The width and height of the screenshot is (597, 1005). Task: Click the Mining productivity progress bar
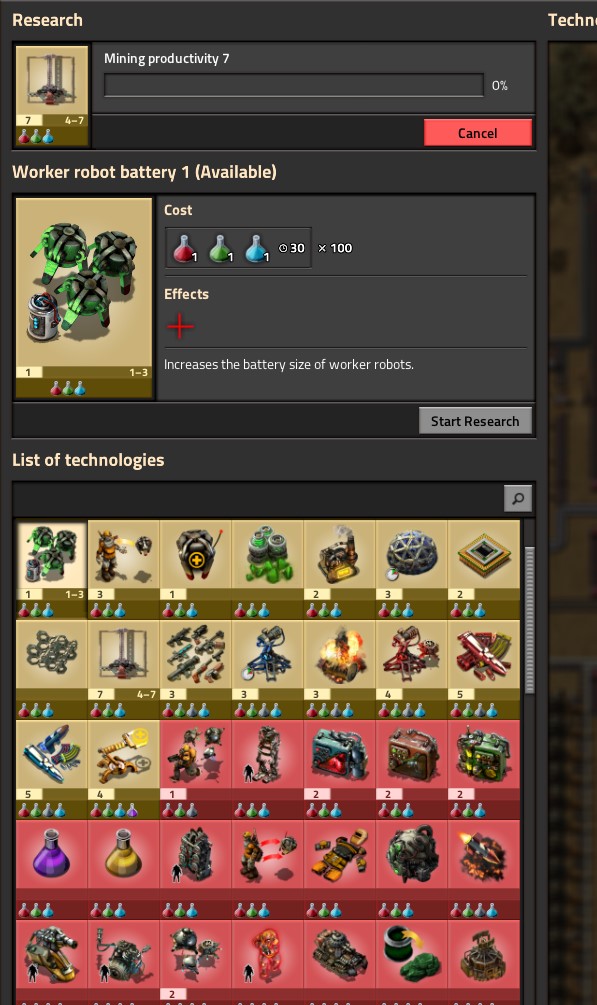coord(294,85)
